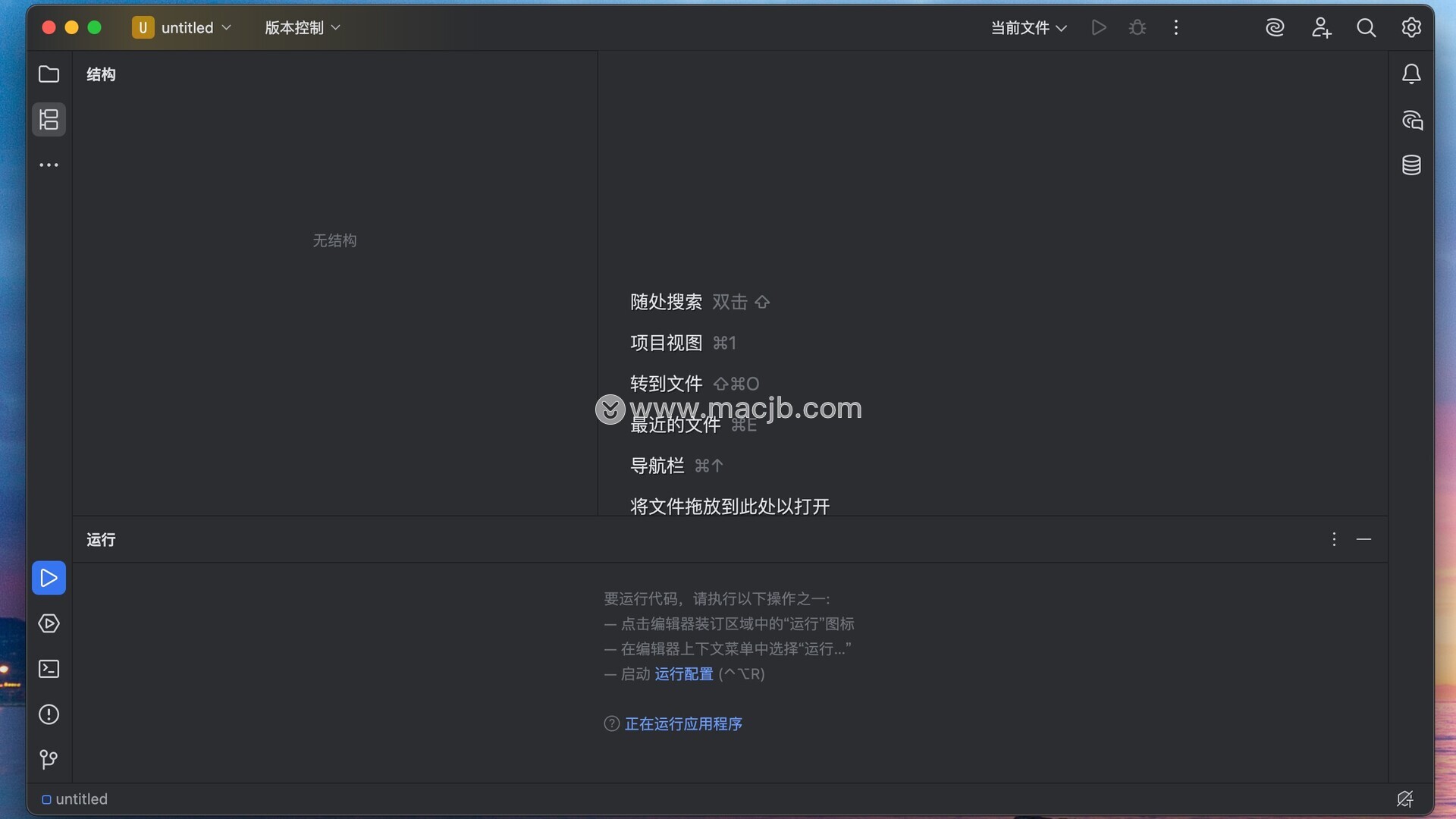Viewport: 1456px width, 819px height.
Task: Expand the 版本控制 dropdown menu
Action: (302, 28)
